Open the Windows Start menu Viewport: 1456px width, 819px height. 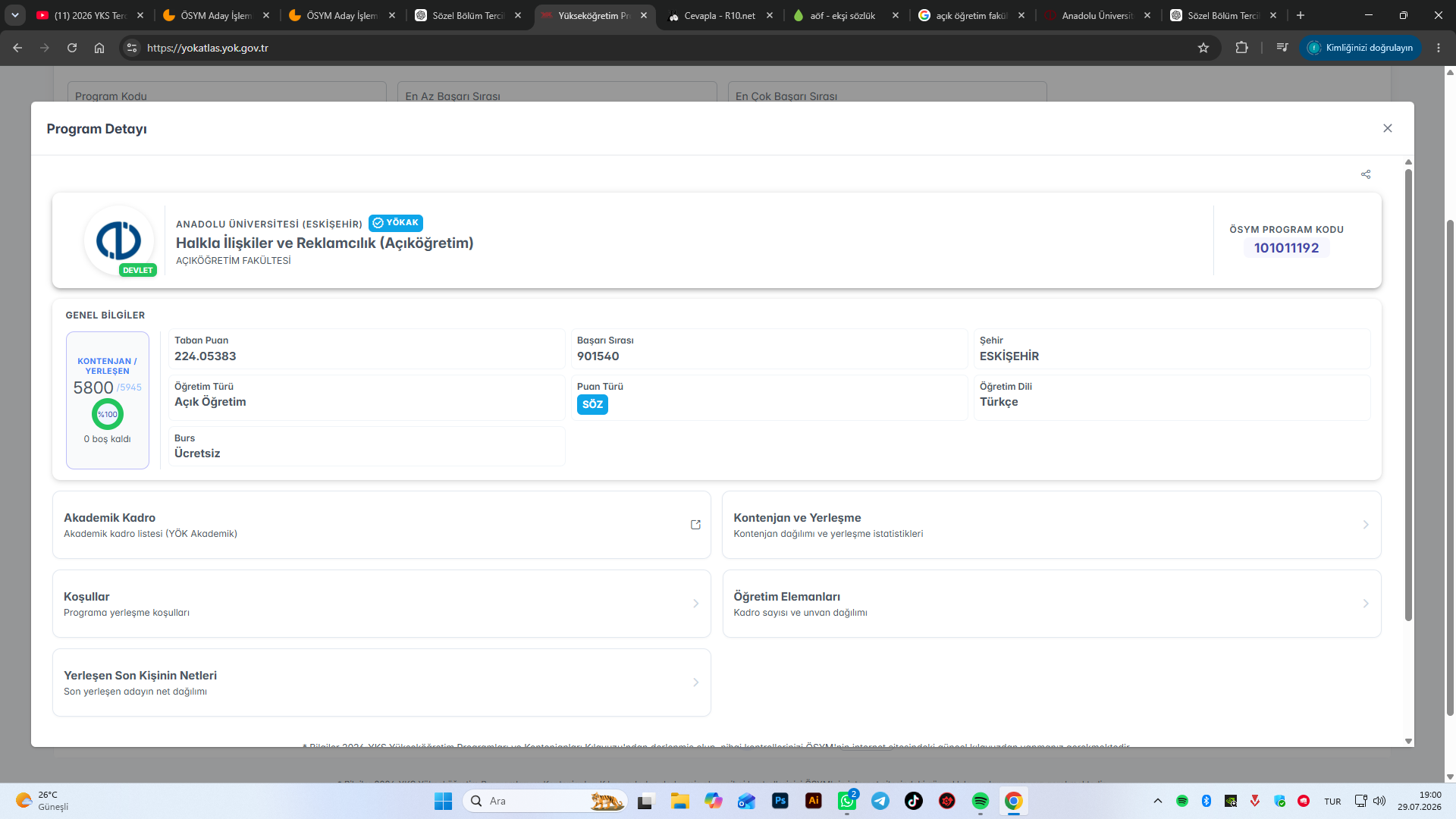coord(443,801)
